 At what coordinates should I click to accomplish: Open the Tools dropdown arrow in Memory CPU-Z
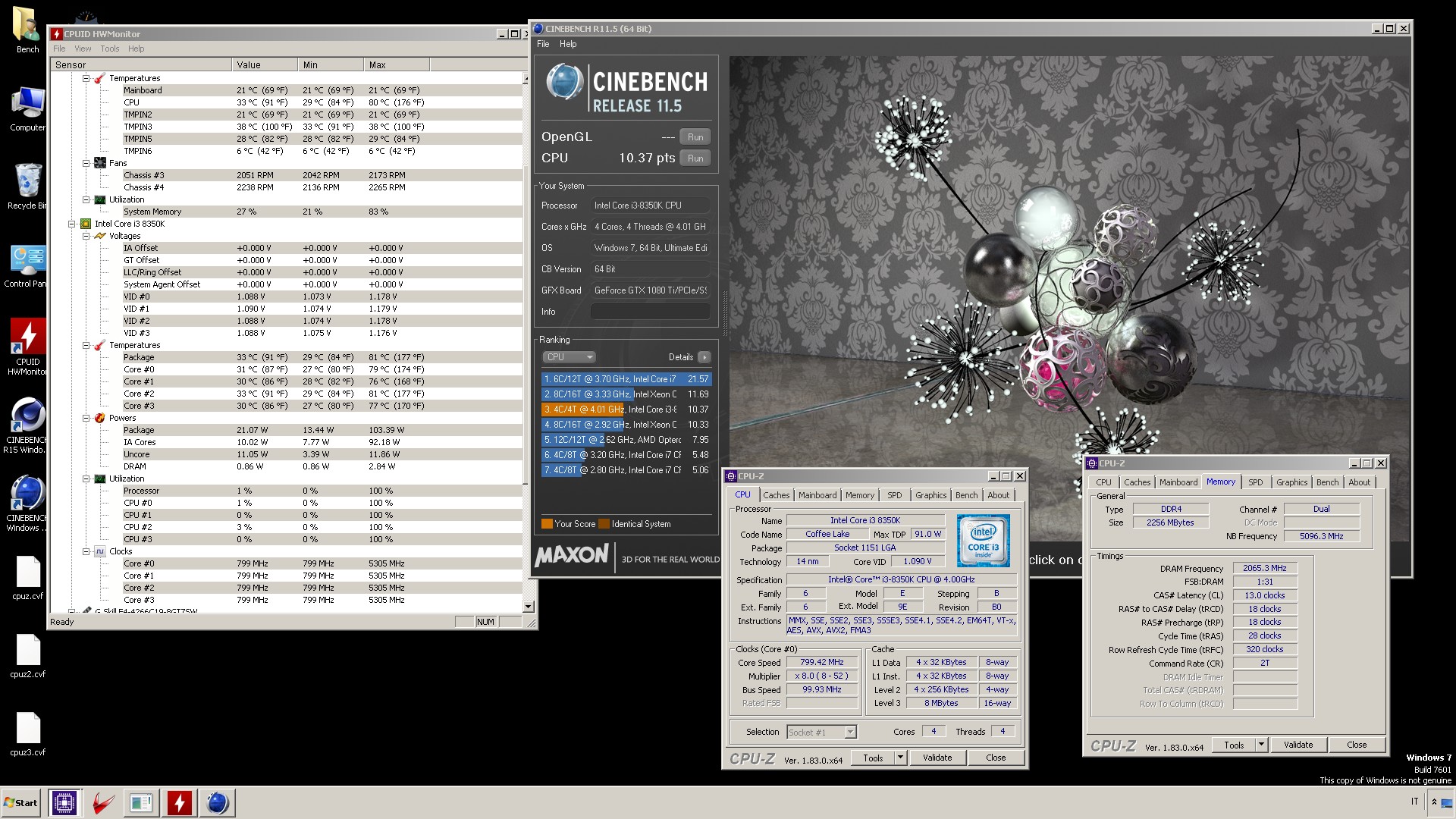[x=1261, y=745]
